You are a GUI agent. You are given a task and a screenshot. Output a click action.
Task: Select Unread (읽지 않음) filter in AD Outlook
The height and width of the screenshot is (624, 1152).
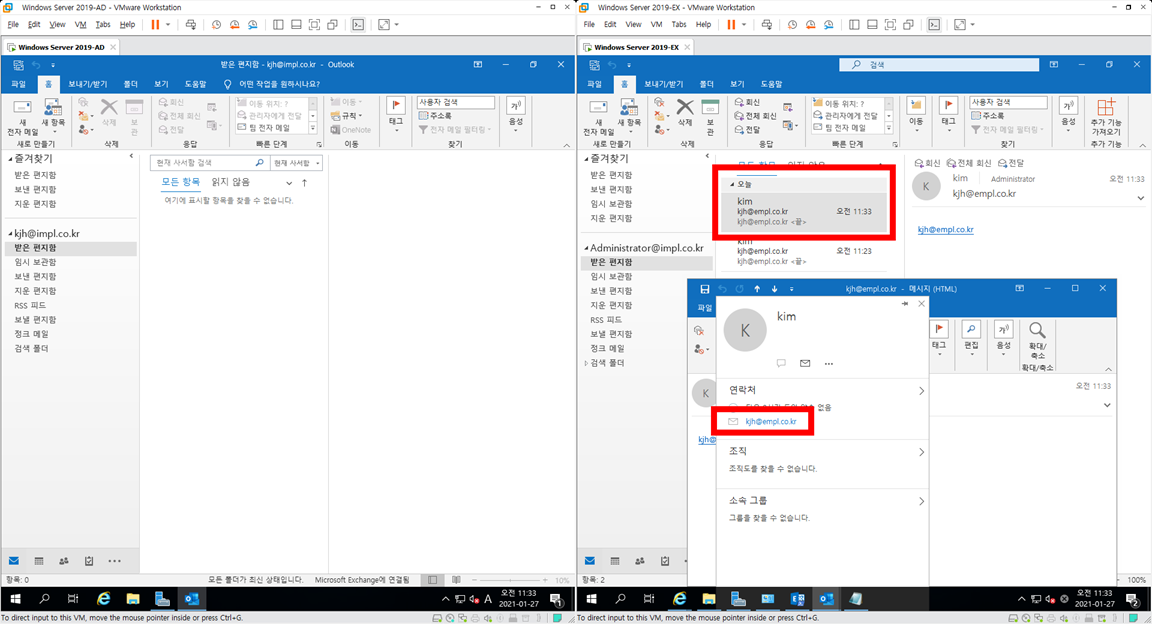point(231,182)
